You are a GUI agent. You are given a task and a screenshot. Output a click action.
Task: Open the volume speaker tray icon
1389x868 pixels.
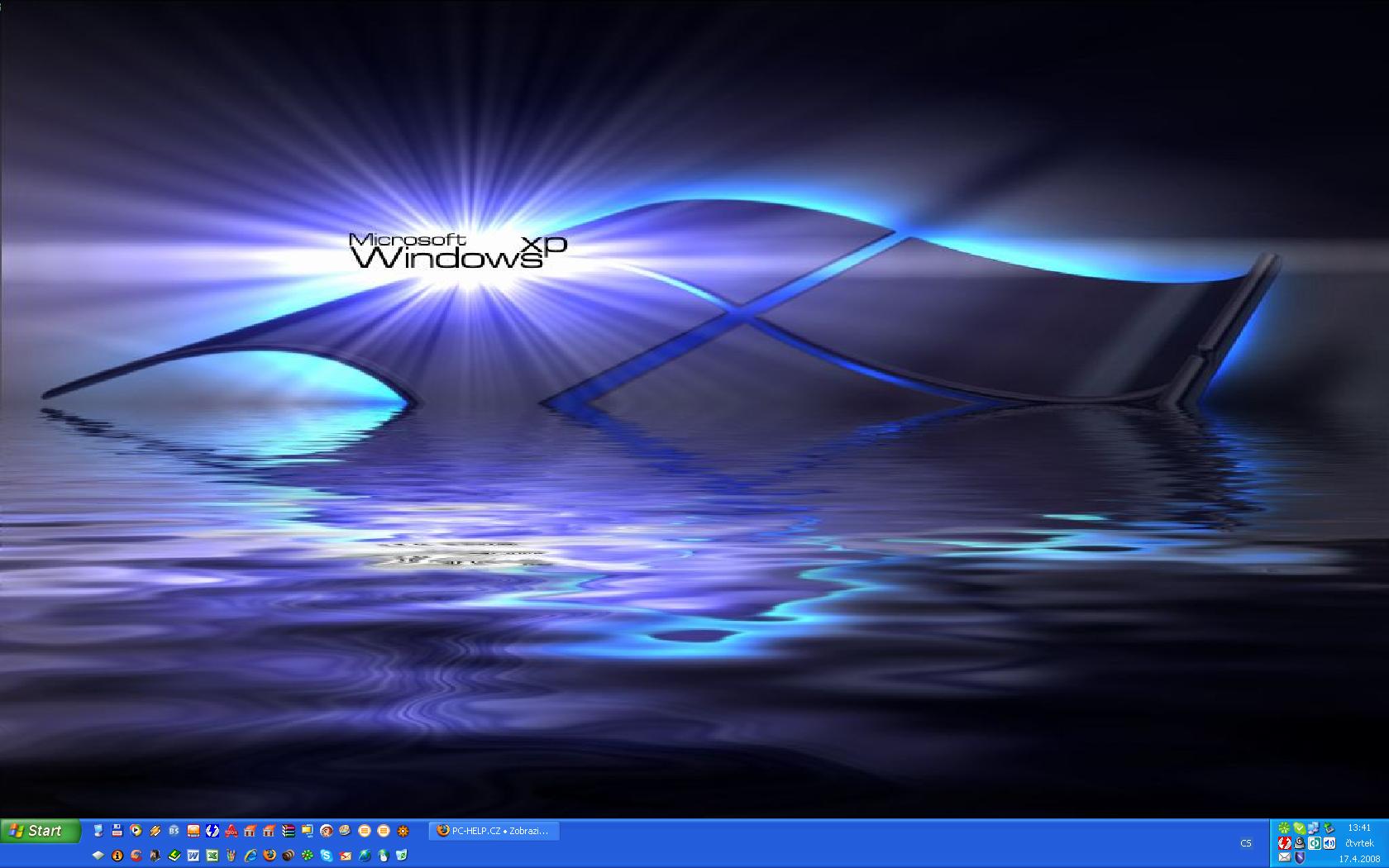pos(1329,843)
